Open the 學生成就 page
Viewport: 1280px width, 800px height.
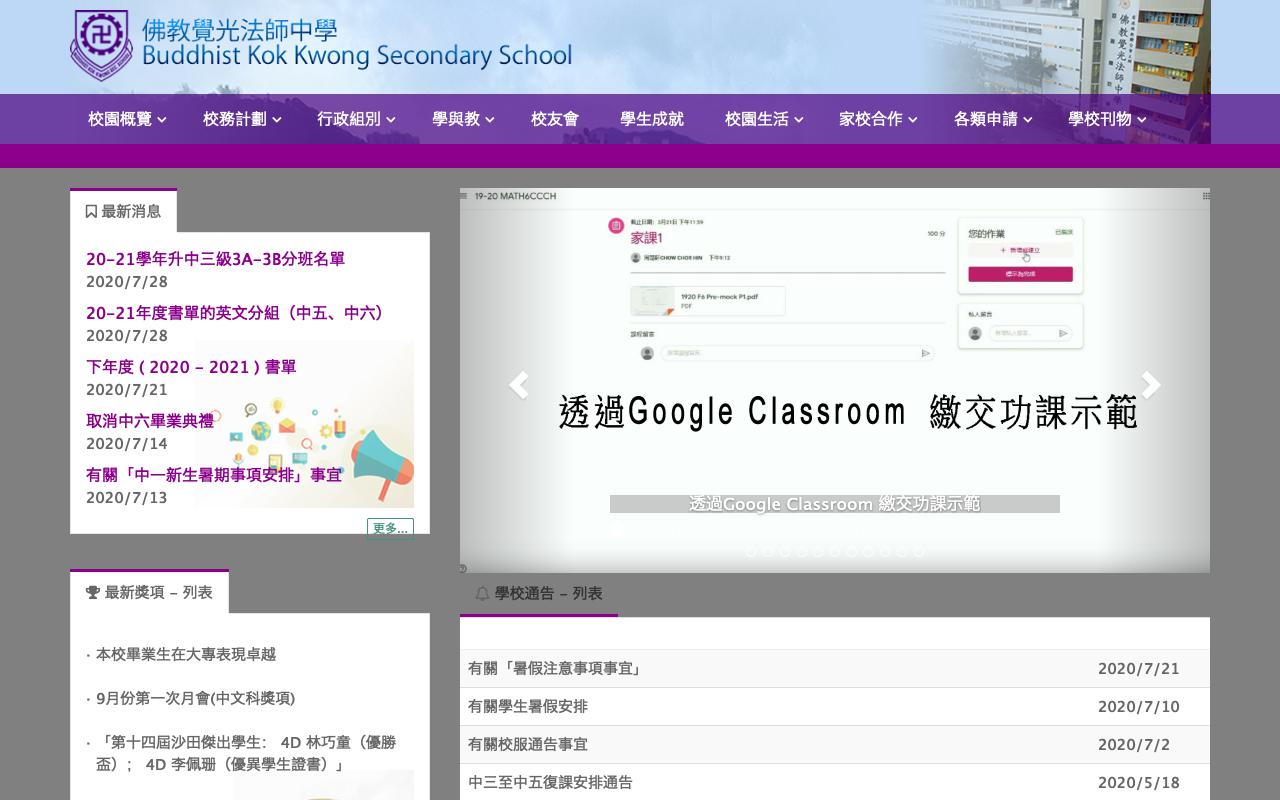point(652,119)
